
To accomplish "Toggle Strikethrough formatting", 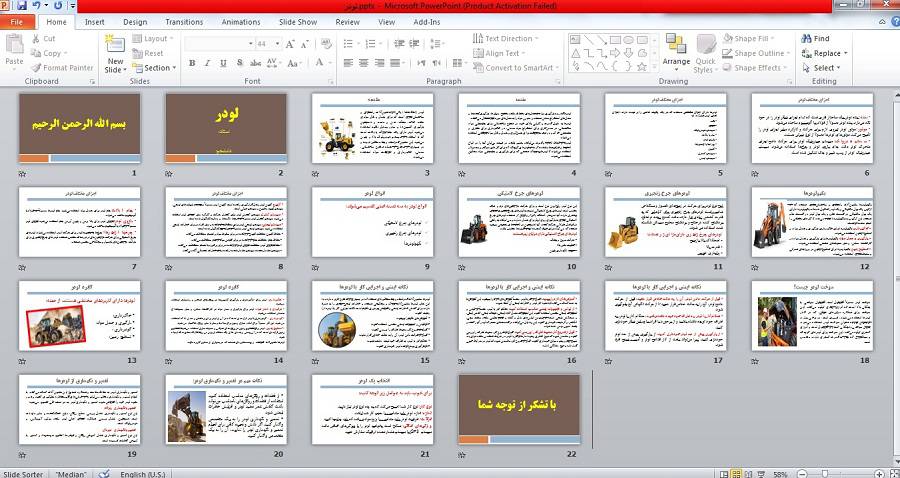I will tap(255, 63).
